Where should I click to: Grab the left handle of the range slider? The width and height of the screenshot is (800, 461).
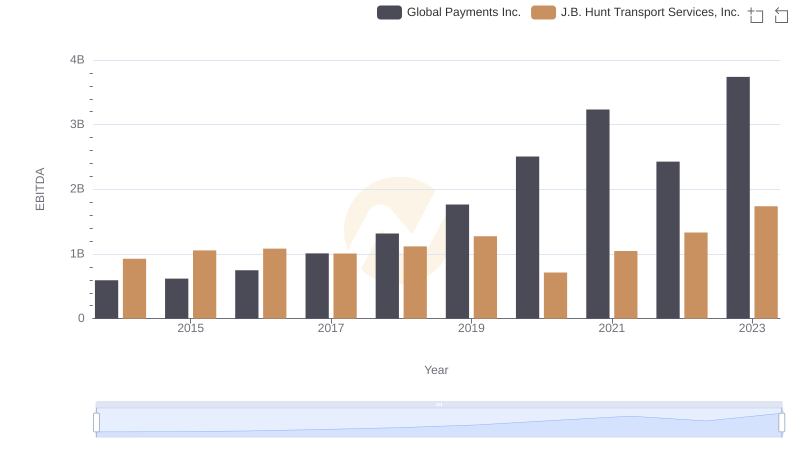click(x=96, y=423)
